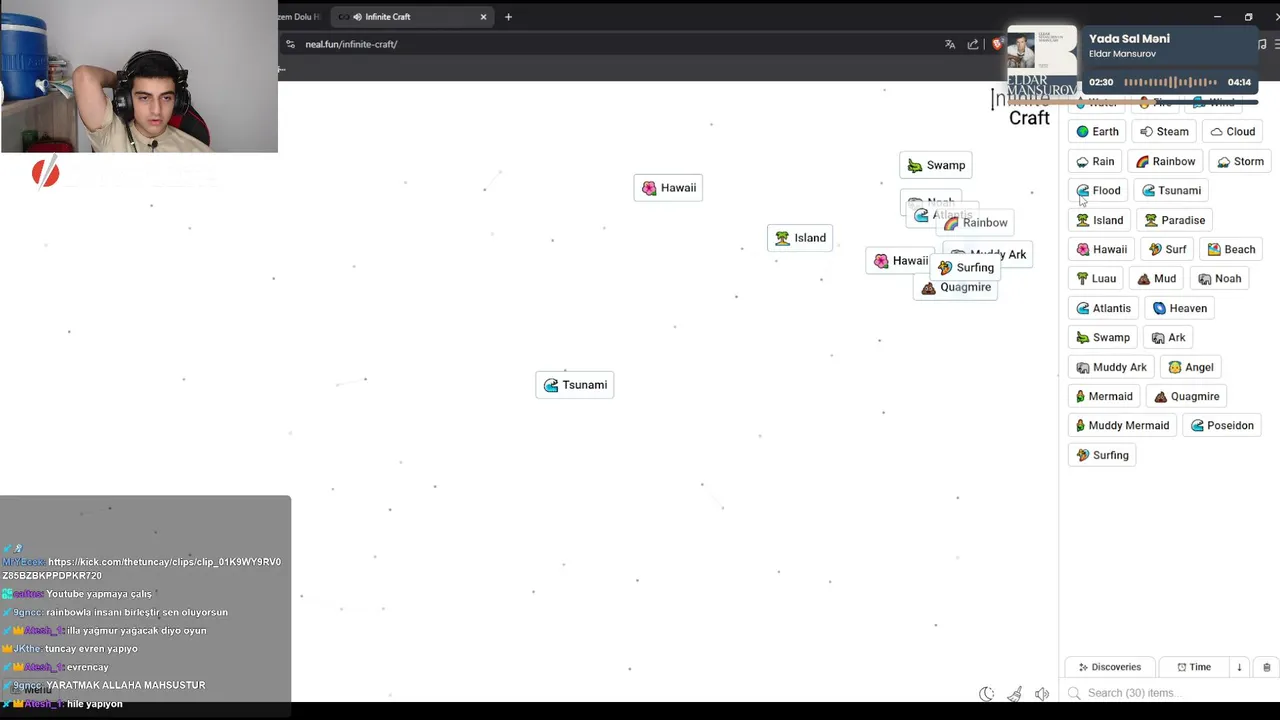Open a new browser tab
The image size is (1280, 720).
tap(508, 17)
